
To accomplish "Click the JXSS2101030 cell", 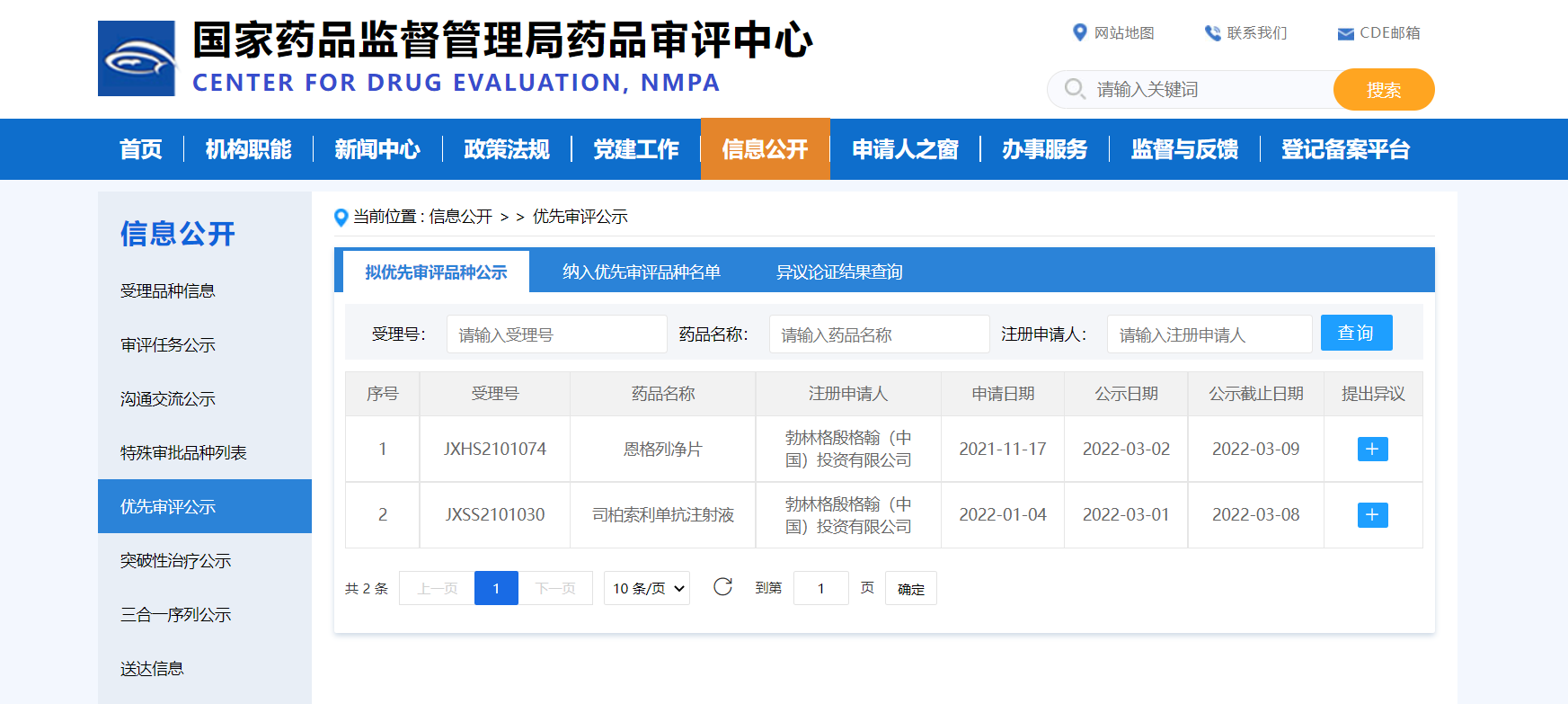I will pyautogui.click(x=495, y=515).
